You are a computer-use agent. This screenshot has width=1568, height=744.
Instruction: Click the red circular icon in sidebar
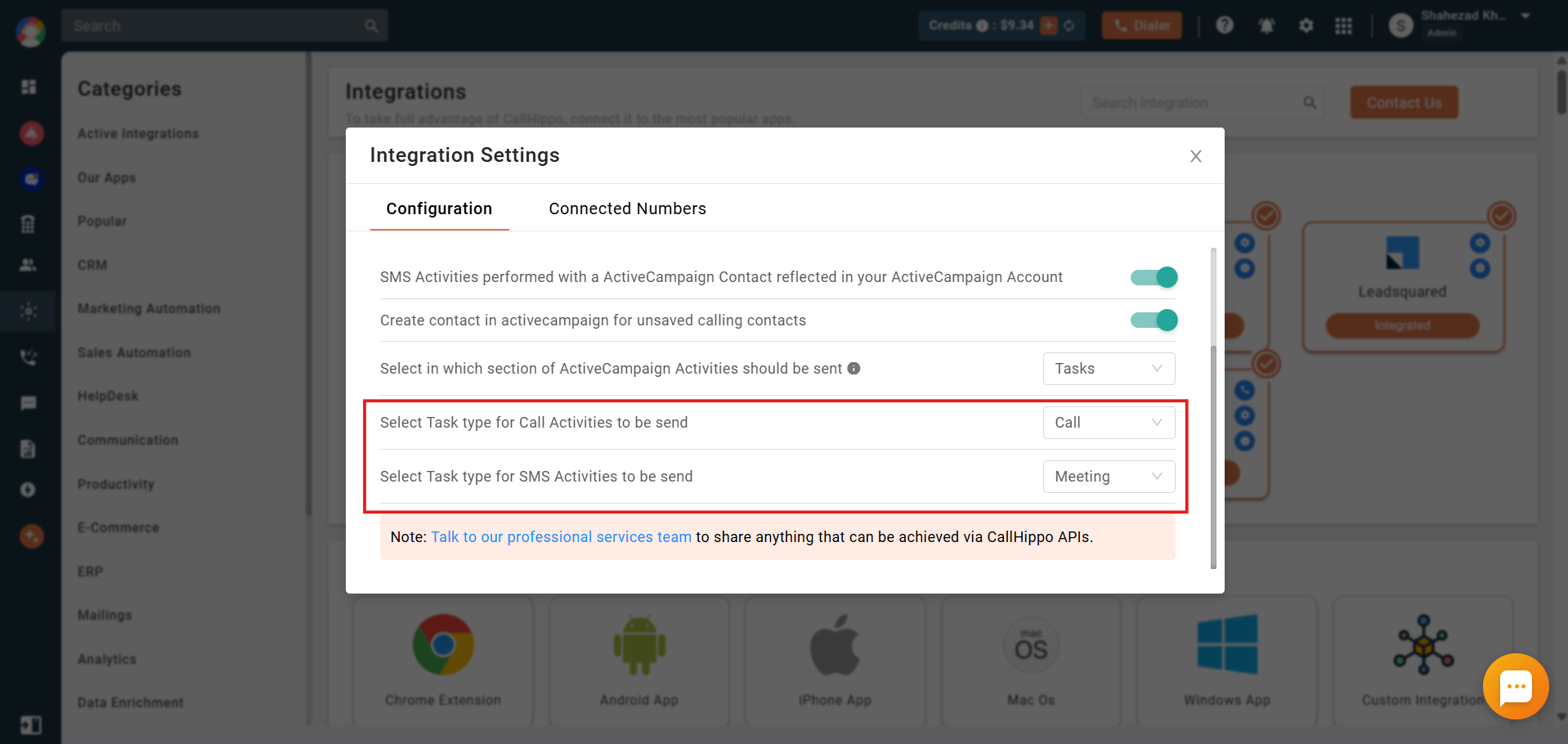pyautogui.click(x=31, y=133)
